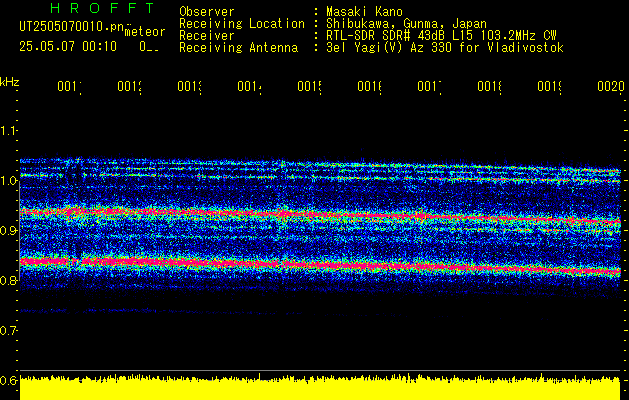Image resolution: width=629 pixels, height=400 pixels.
Task: Click the 0.6 kHz axis tick label
Action: pyautogui.click(x=8, y=380)
